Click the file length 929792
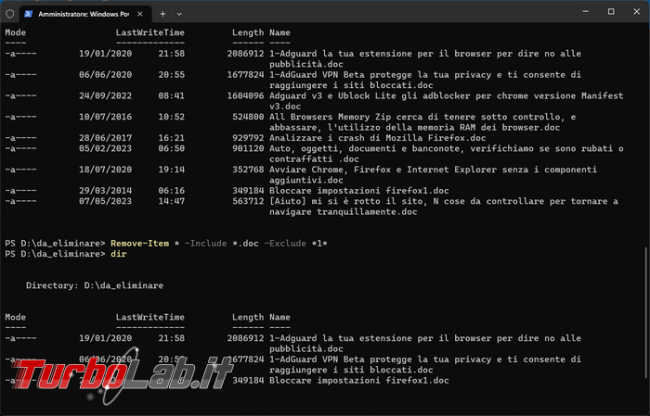 248,138
